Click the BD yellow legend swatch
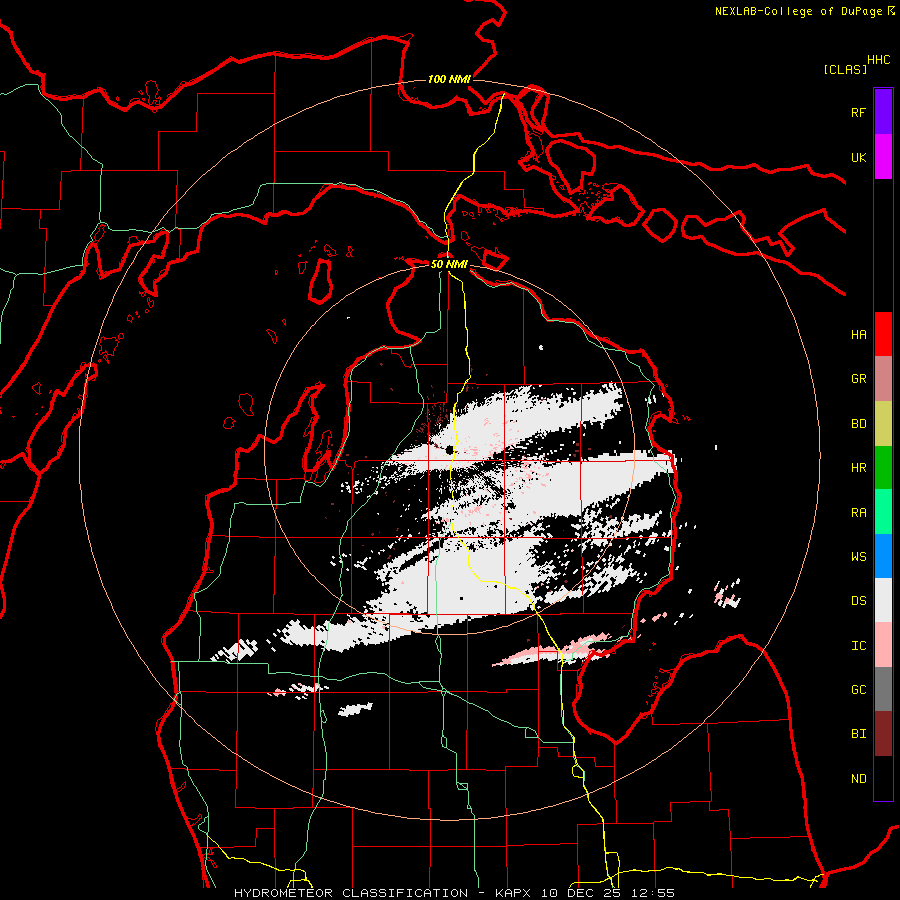The width and height of the screenshot is (900, 900). (883, 424)
